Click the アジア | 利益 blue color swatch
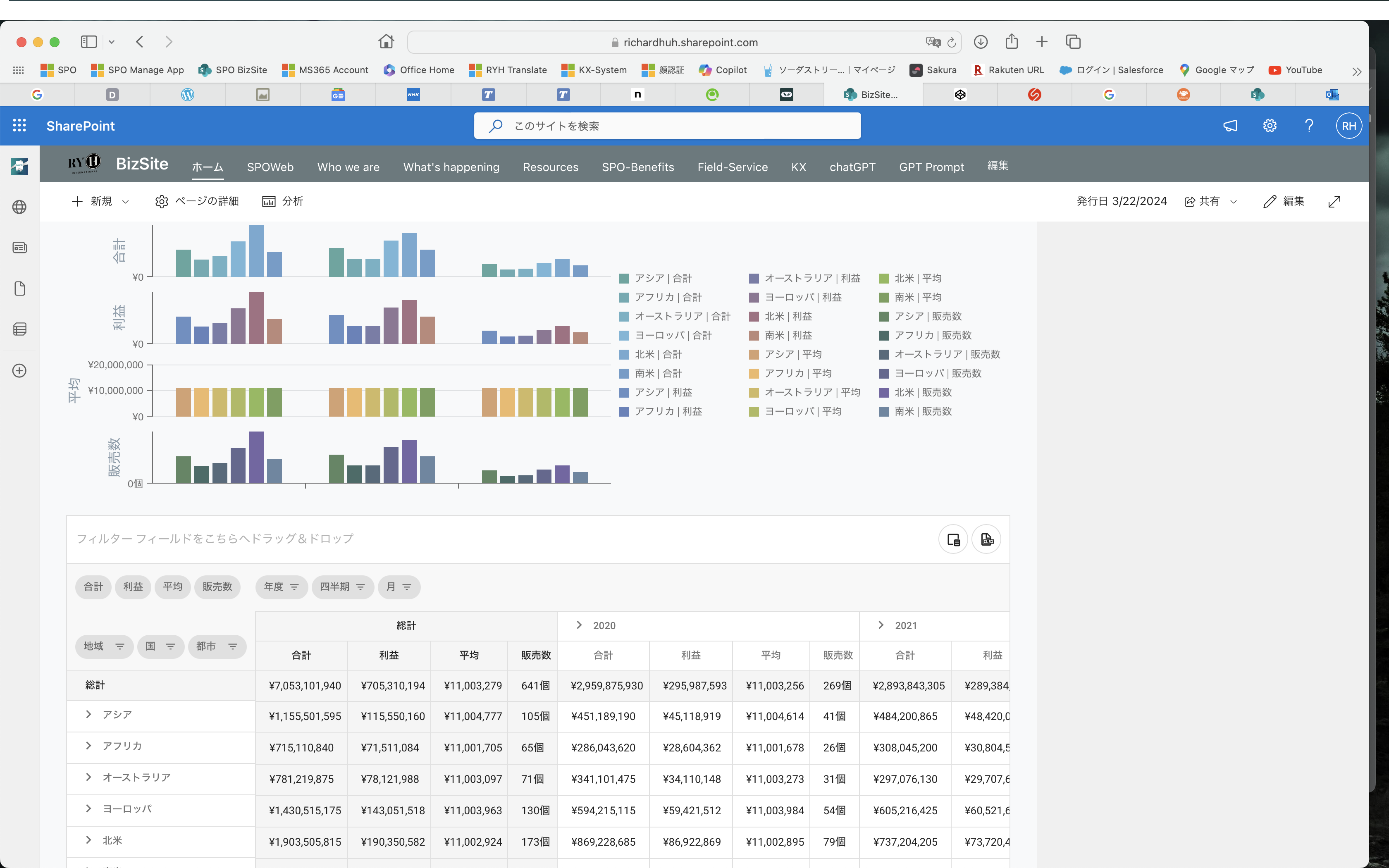The height and width of the screenshot is (868, 1389). click(625, 393)
